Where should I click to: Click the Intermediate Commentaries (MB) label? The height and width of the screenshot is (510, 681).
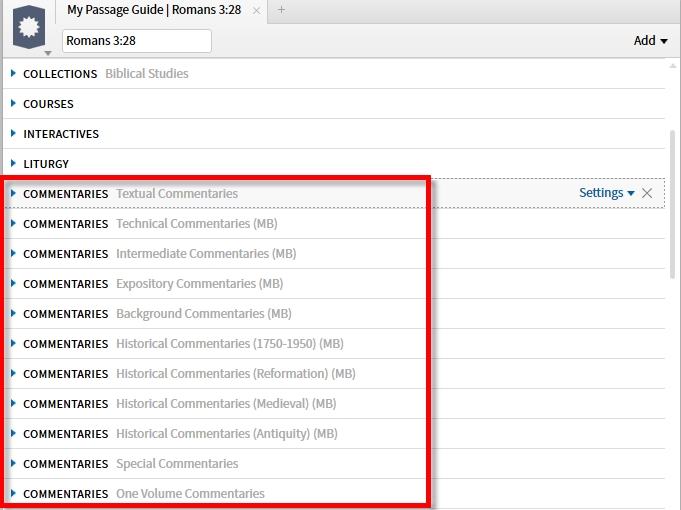point(206,253)
